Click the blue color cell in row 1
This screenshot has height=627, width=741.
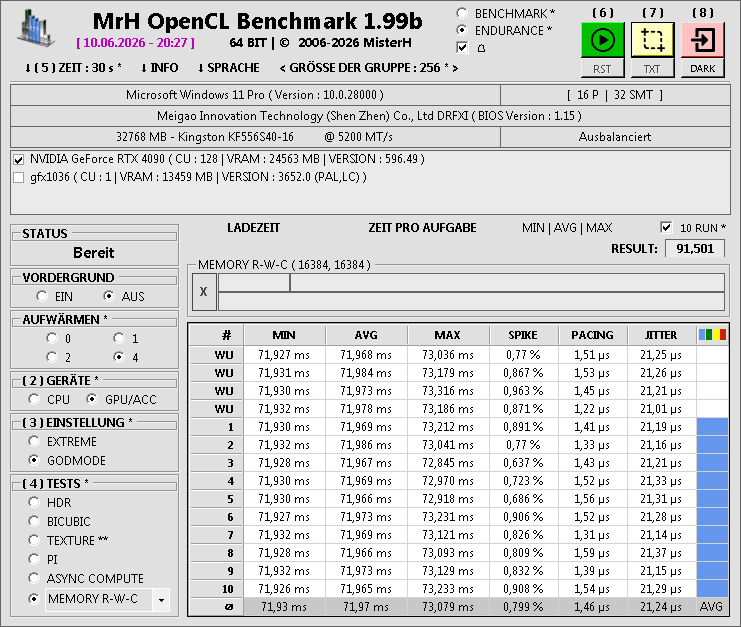712,427
